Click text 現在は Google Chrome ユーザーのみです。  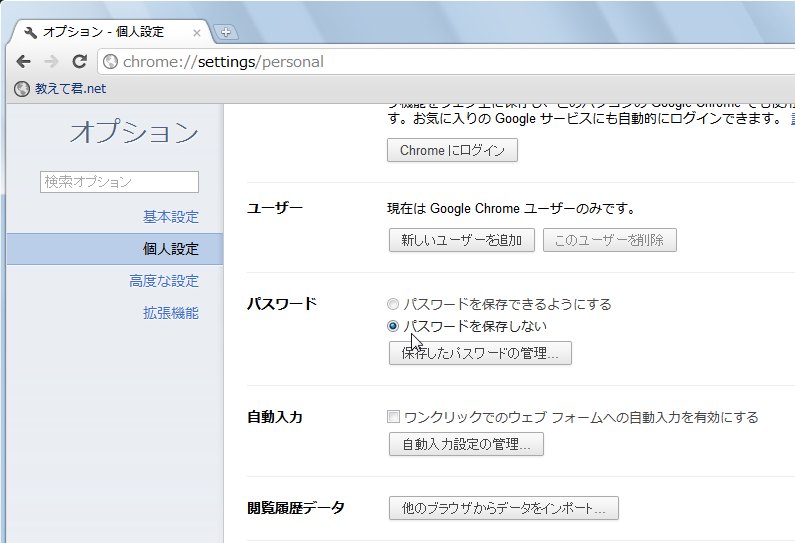(x=511, y=208)
